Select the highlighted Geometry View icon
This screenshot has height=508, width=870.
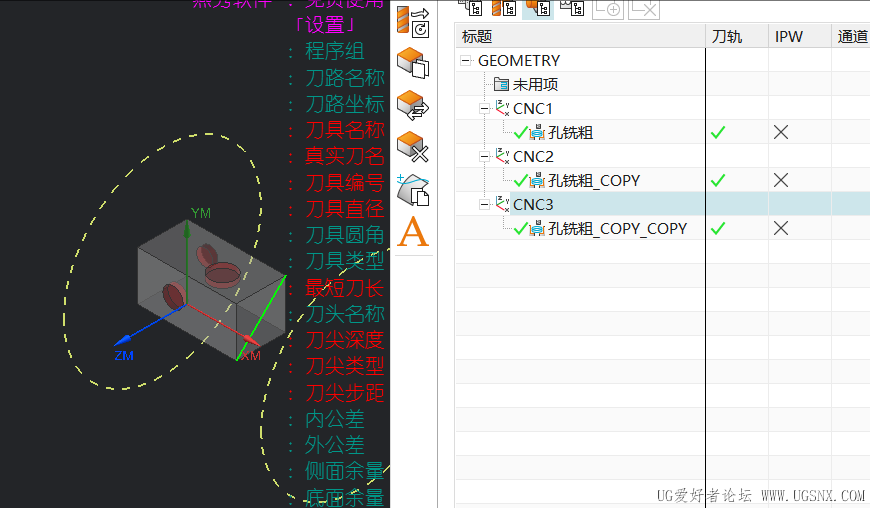538,8
